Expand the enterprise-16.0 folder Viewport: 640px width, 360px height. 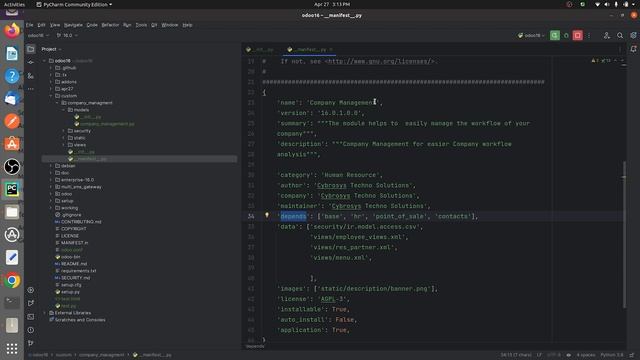point(51,180)
